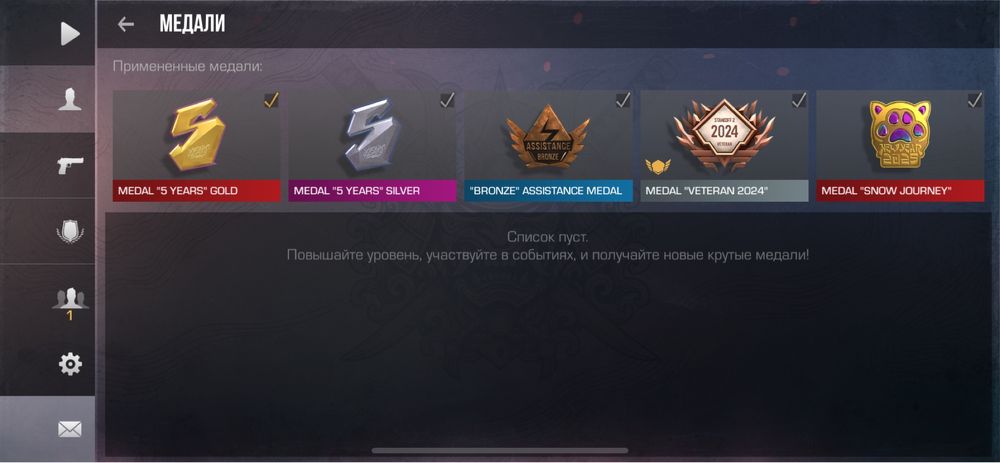Open the settings gear icon
This screenshot has width=1000, height=463.
[x=70, y=364]
